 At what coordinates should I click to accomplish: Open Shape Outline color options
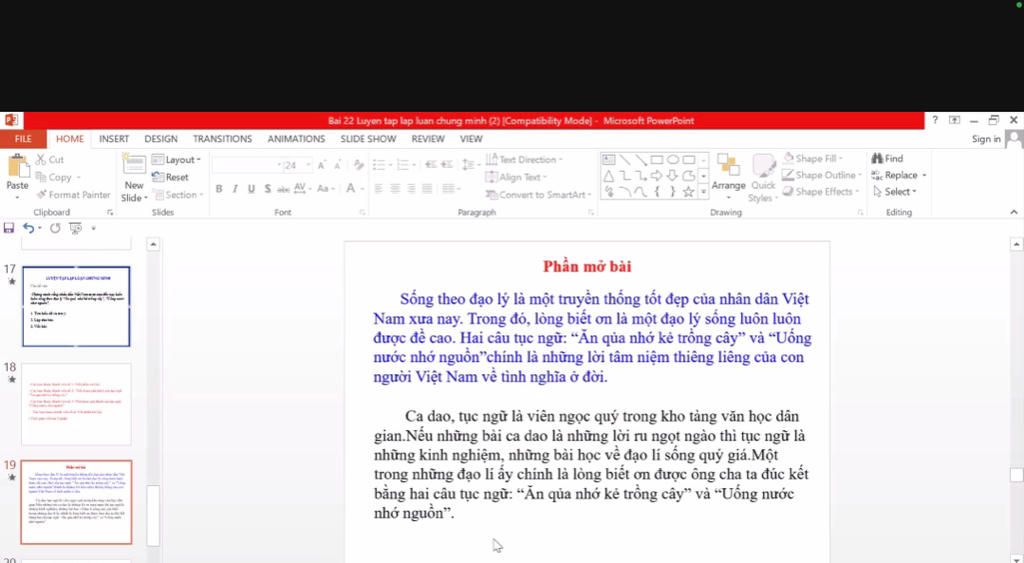pos(822,175)
